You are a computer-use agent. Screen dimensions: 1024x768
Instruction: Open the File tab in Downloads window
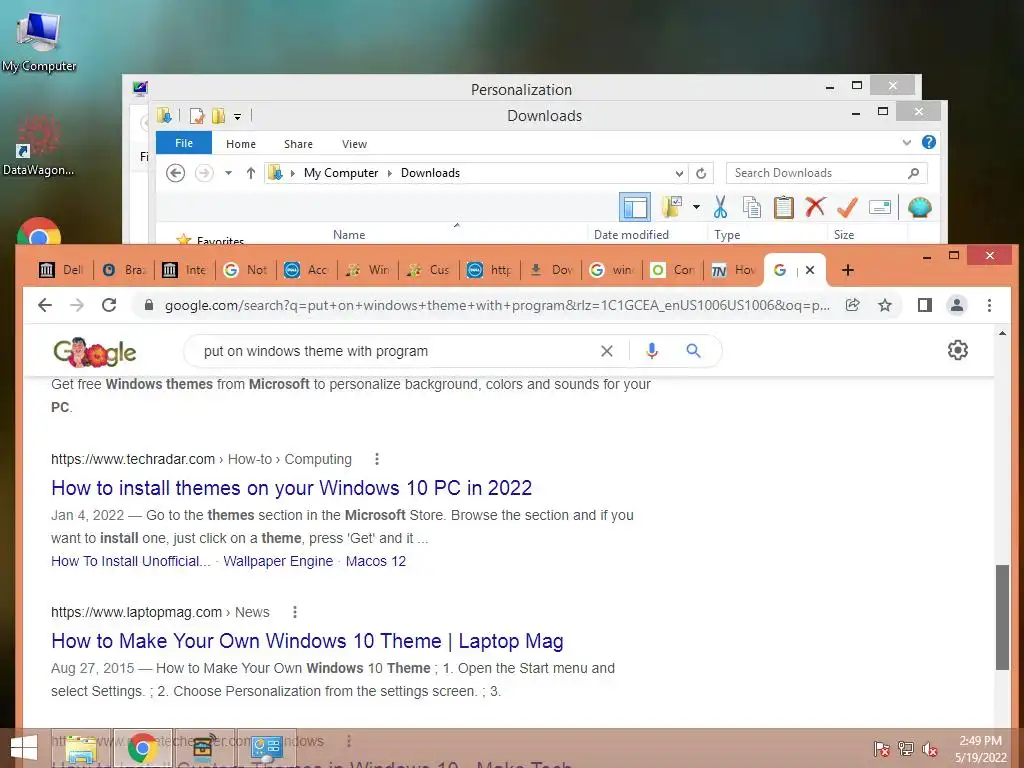coord(184,143)
